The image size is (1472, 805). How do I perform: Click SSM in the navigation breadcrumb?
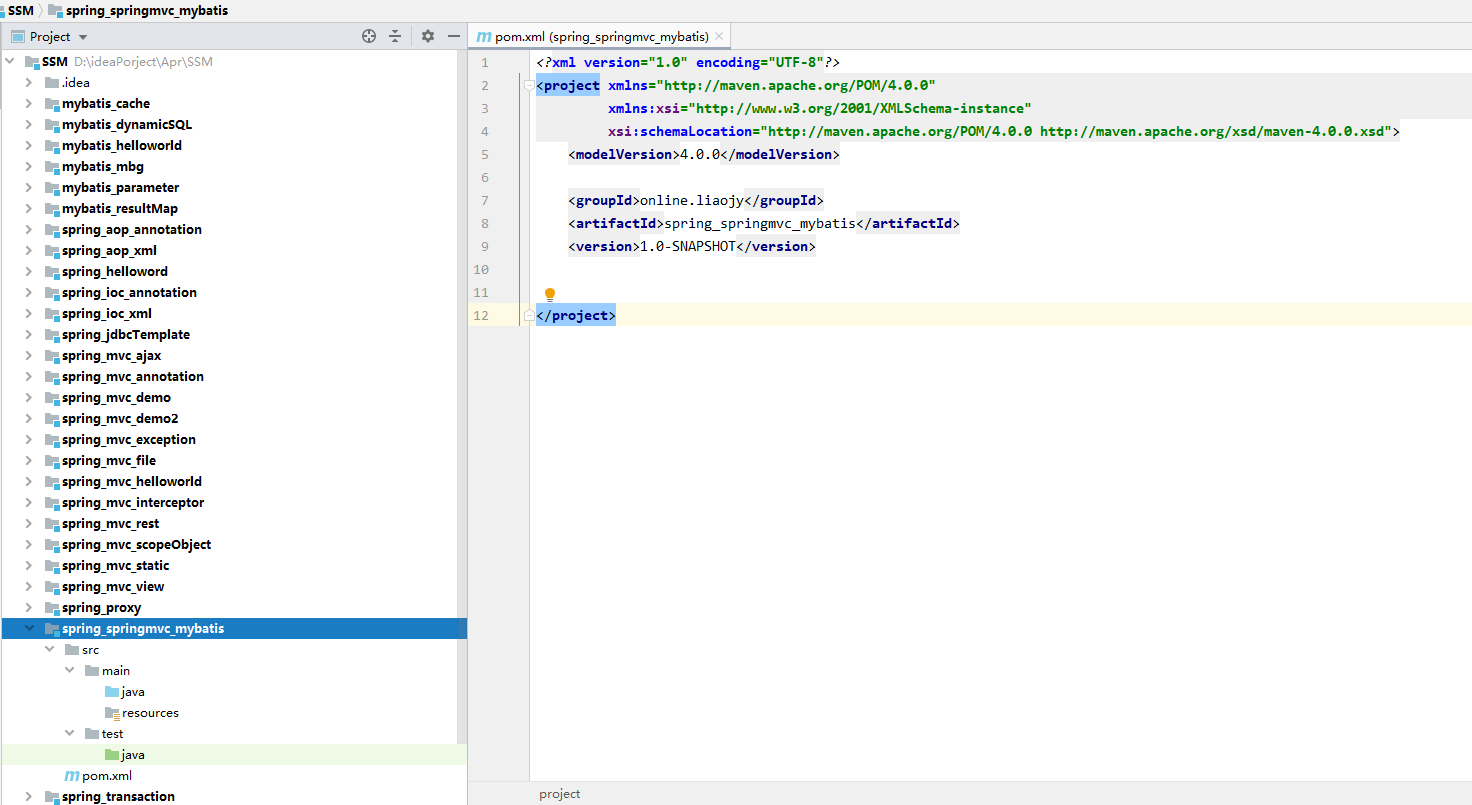point(21,11)
